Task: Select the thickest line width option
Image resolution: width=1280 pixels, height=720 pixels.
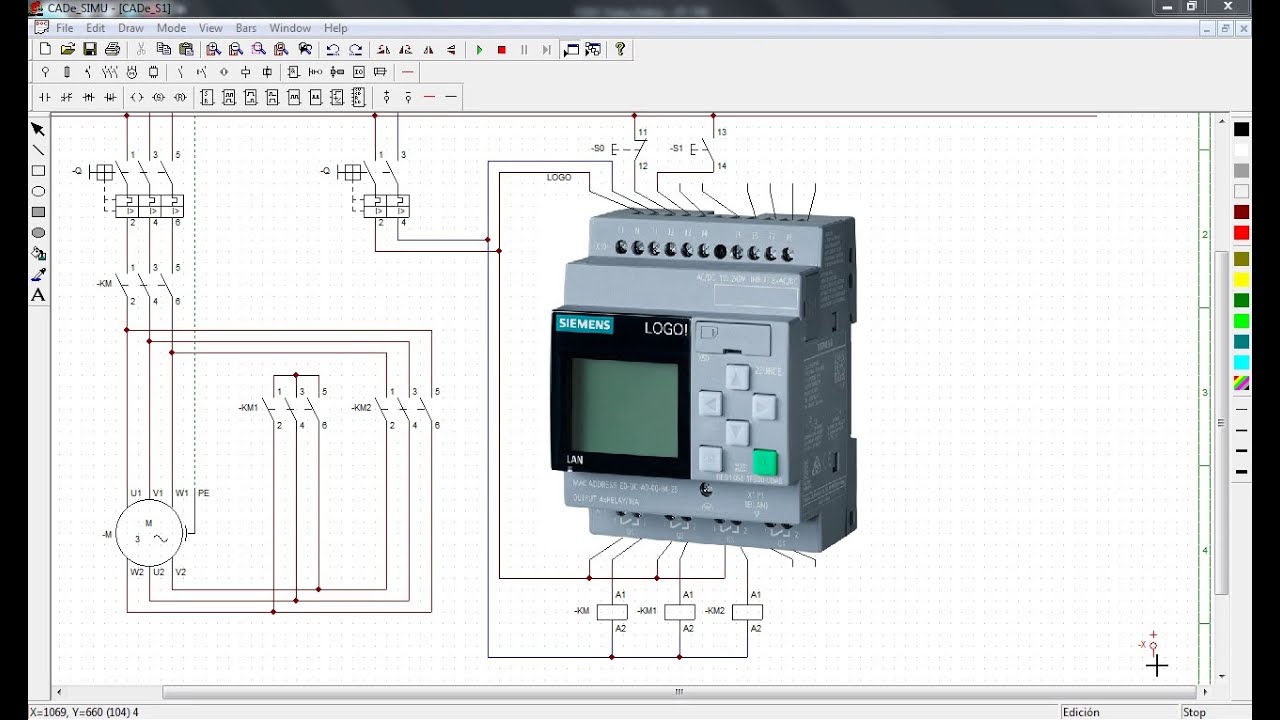Action: pyautogui.click(x=1241, y=471)
